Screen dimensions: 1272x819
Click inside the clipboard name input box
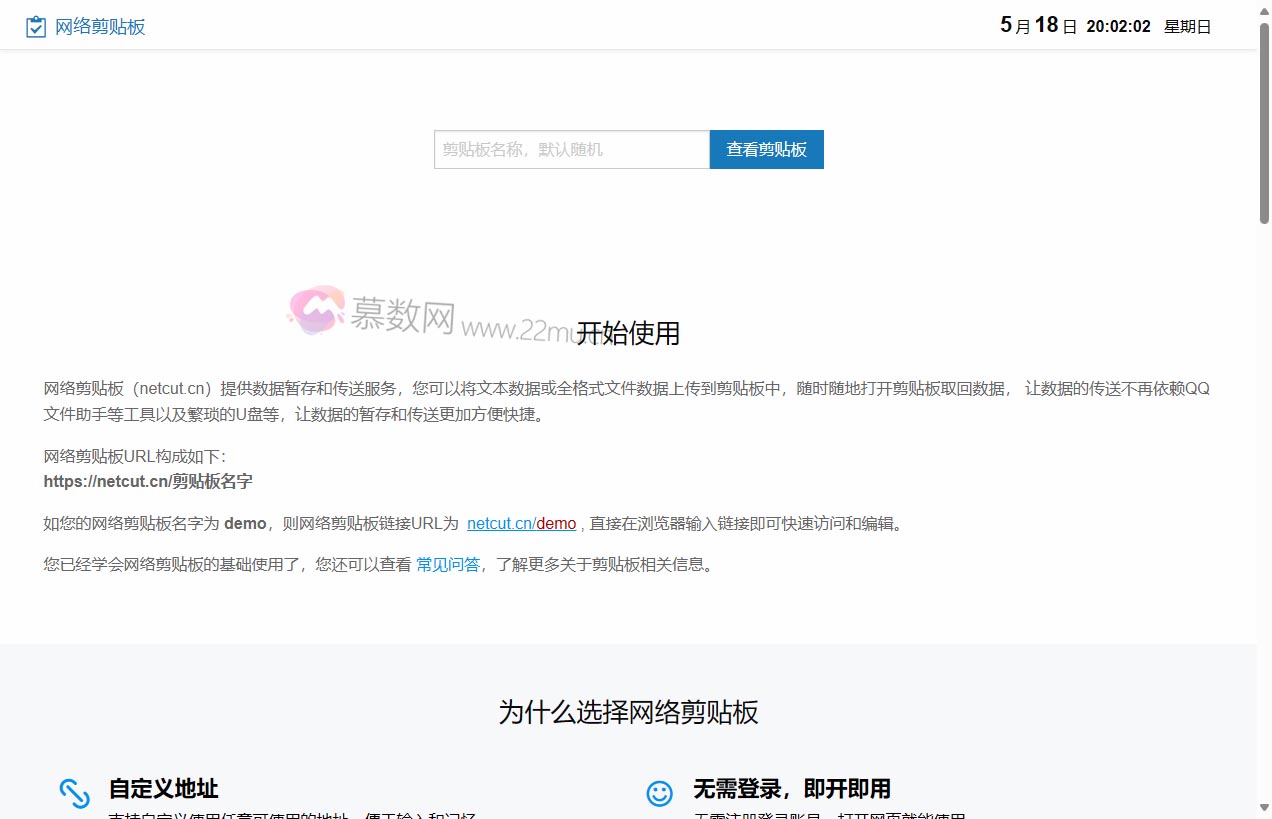pos(571,149)
